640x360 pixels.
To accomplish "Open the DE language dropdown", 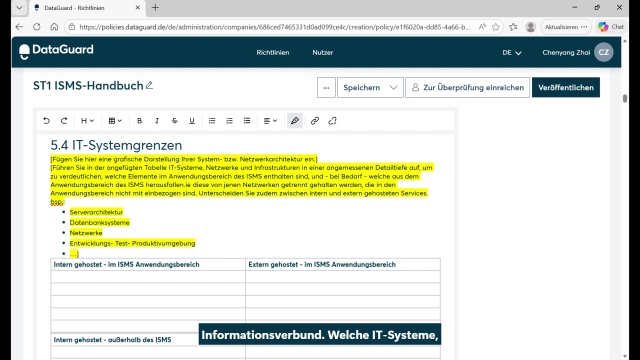I will (x=512, y=53).
